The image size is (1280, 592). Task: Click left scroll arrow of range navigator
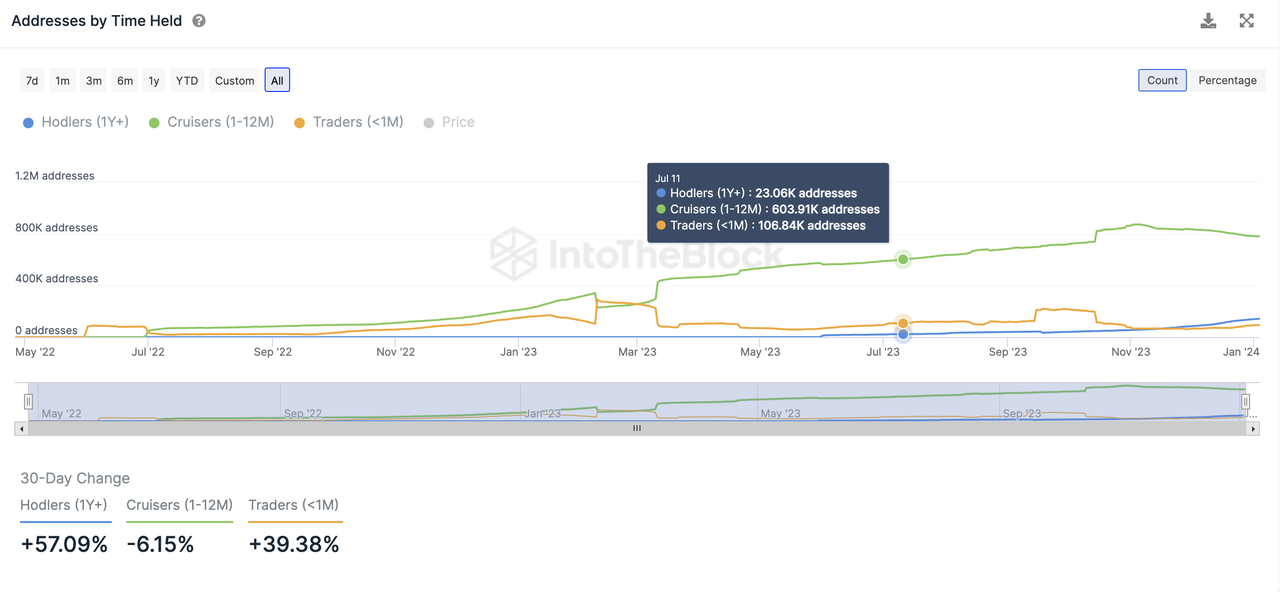(x=21, y=428)
